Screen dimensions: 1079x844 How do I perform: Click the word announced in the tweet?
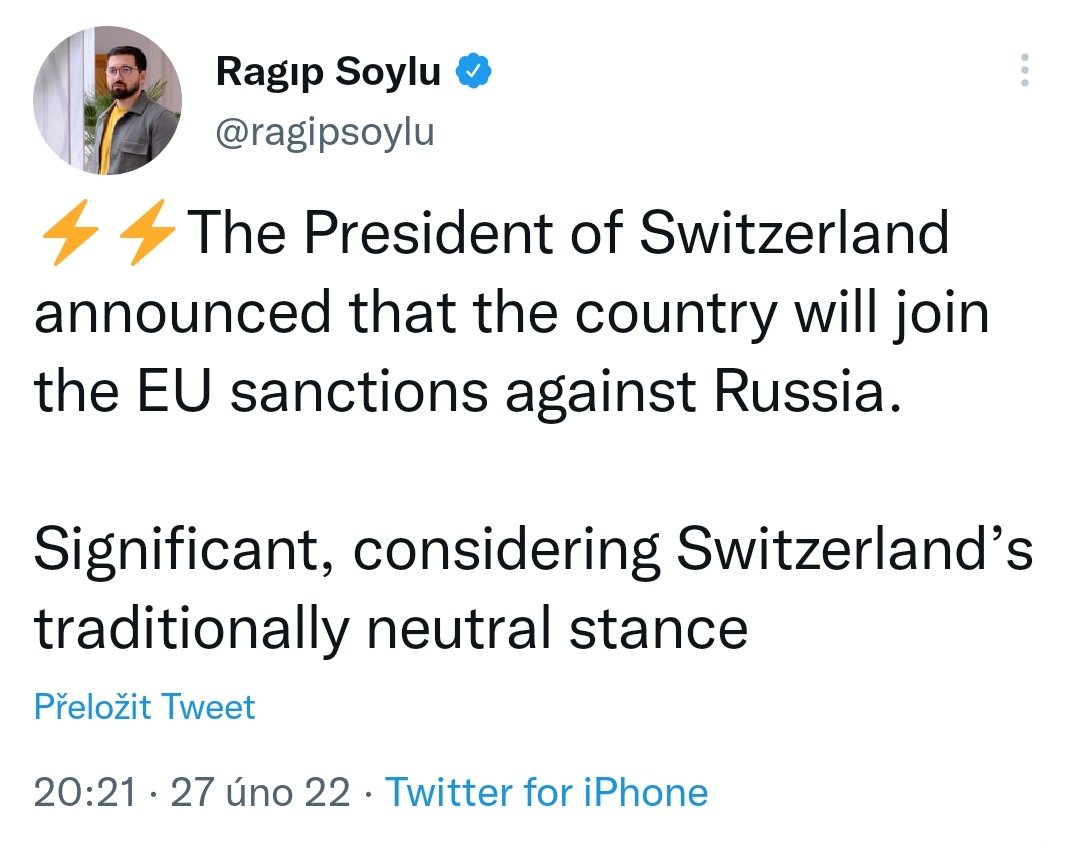182,313
